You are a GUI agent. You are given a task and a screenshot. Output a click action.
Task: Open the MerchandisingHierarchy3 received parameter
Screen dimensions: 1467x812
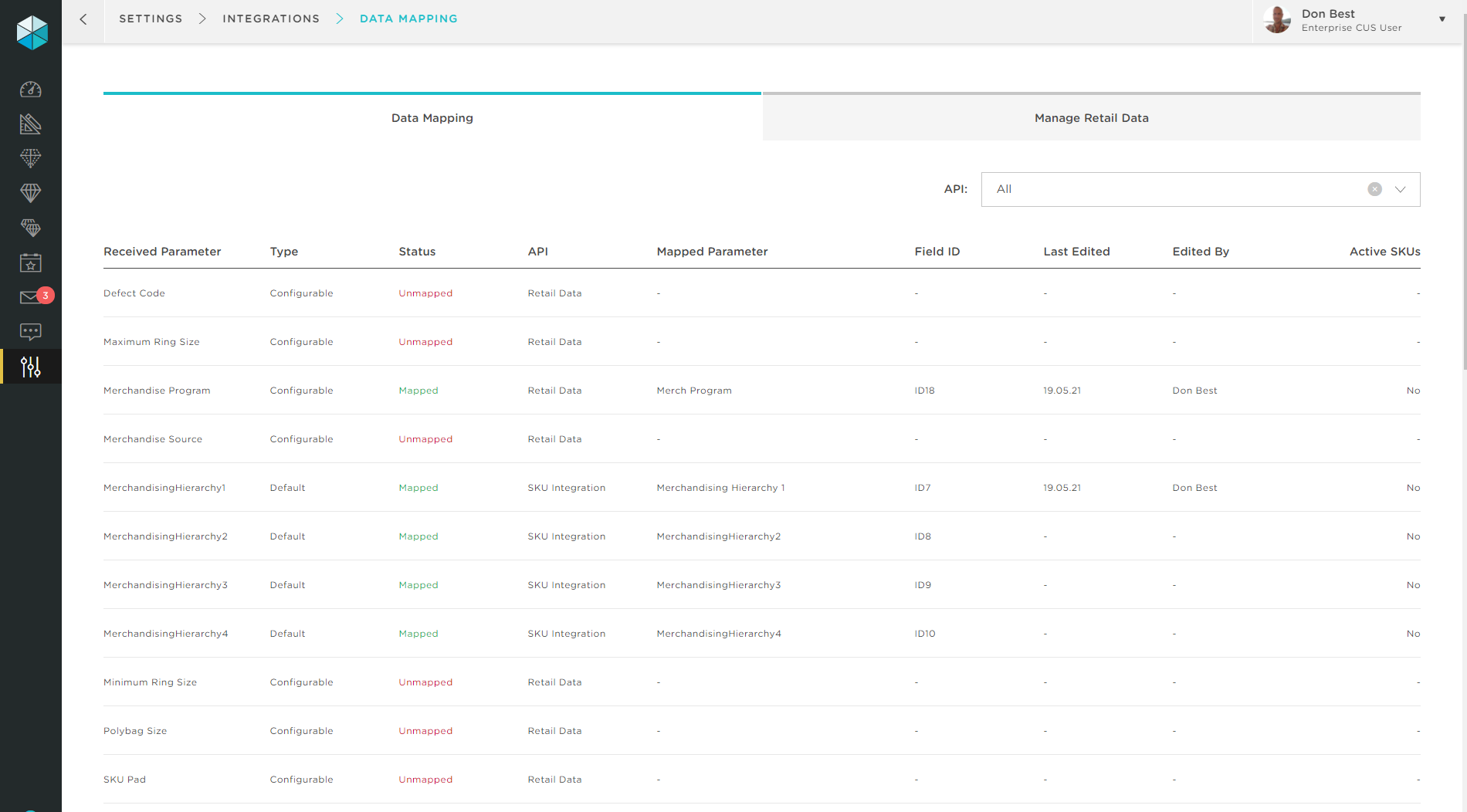[x=165, y=585]
